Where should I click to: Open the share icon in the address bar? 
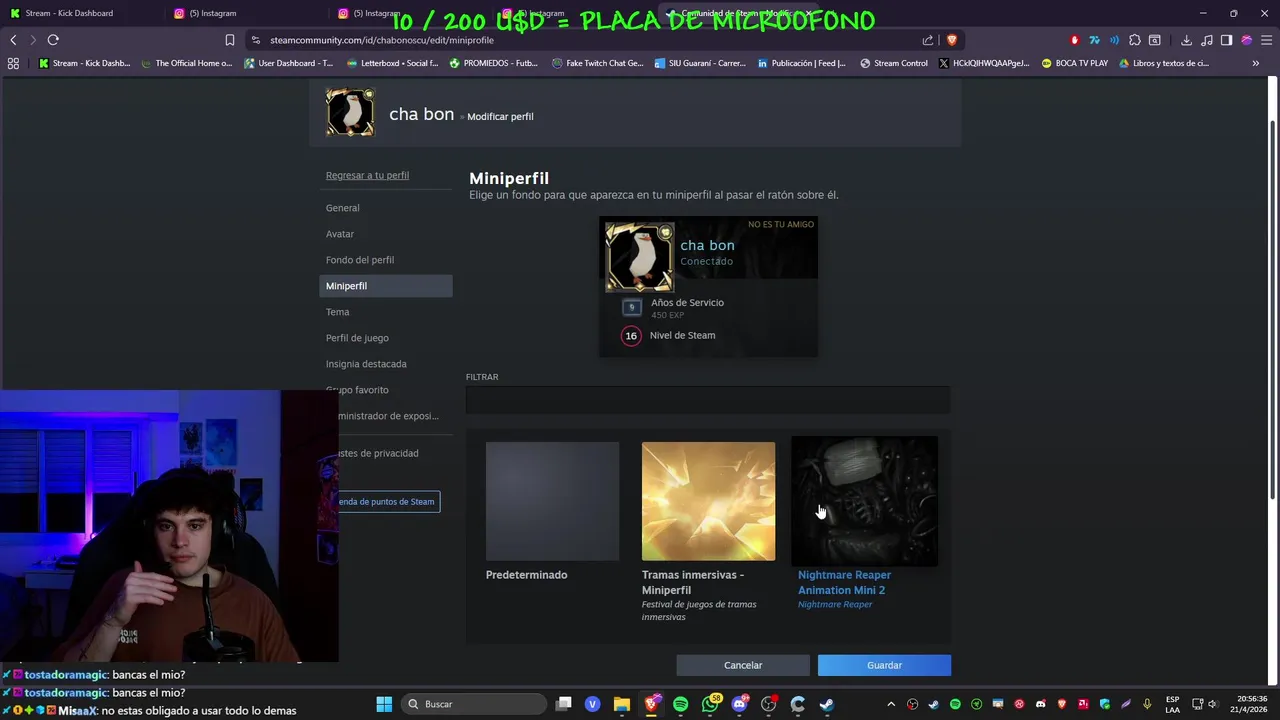[x=928, y=40]
